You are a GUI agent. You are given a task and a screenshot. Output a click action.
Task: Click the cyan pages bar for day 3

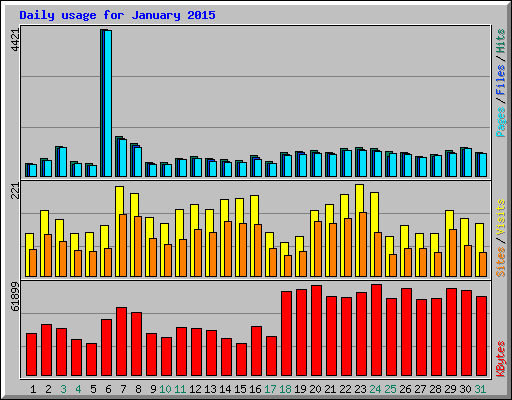63,162
